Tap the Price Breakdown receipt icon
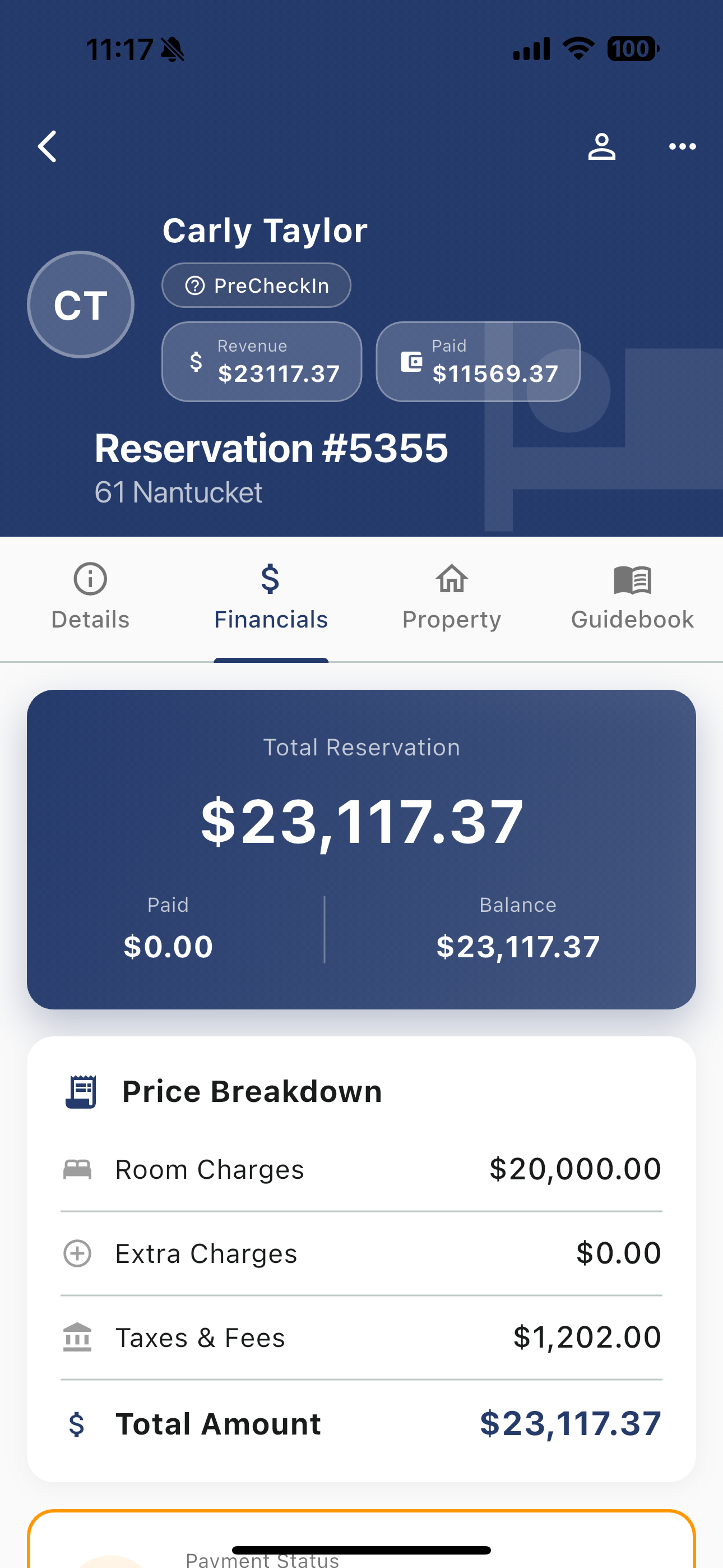 coord(81,1092)
